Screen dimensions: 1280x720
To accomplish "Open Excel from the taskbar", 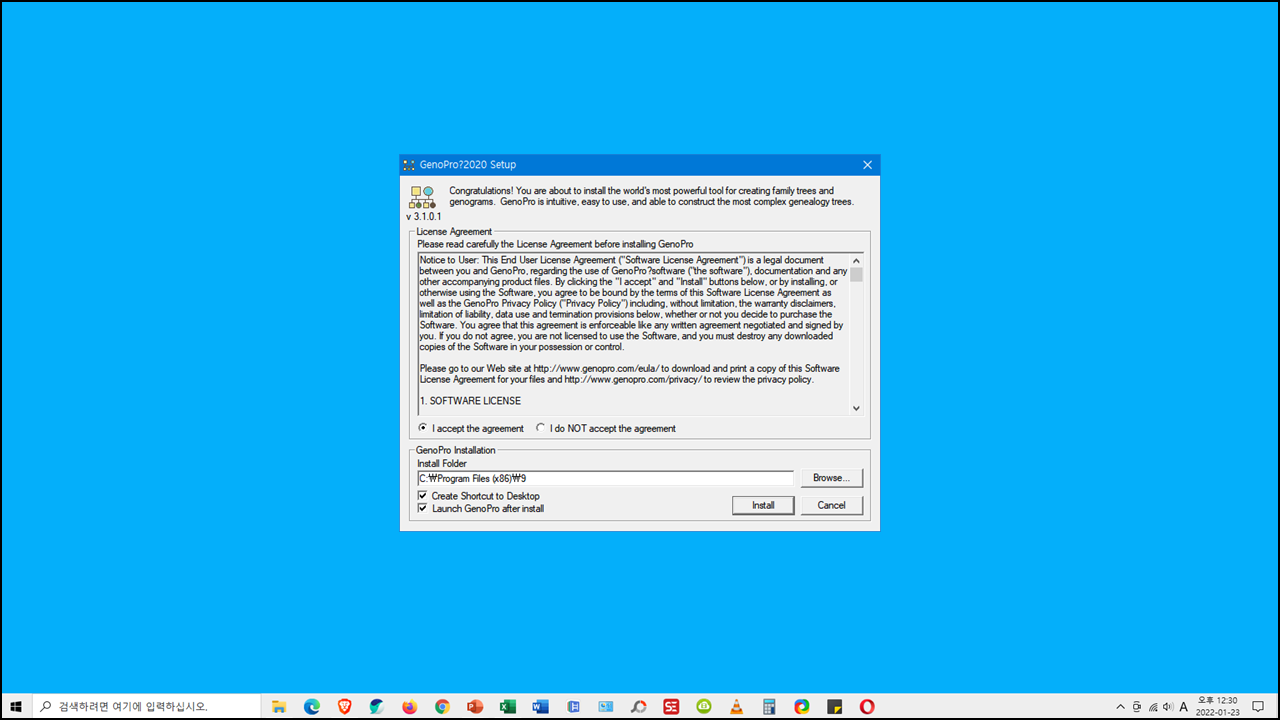I will (508, 706).
